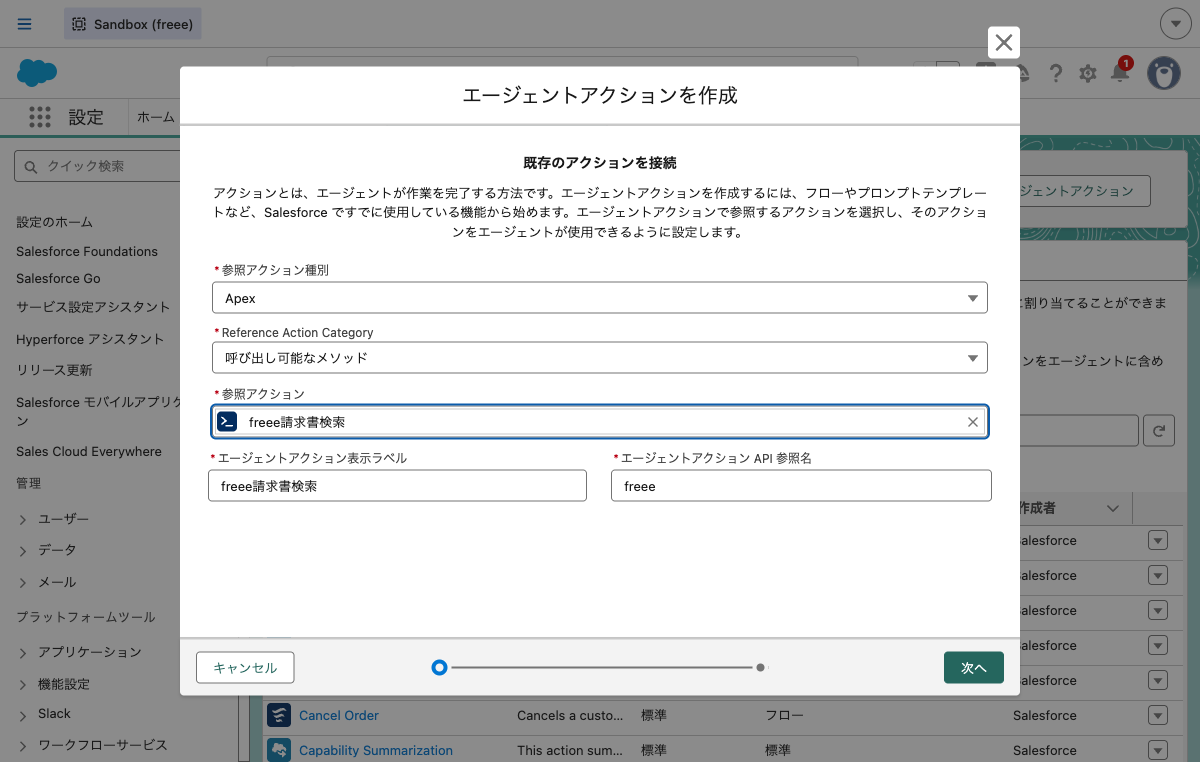Screen dimensions: 1200x762
Task: Select the 設定 tab
Action: (x=87, y=117)
